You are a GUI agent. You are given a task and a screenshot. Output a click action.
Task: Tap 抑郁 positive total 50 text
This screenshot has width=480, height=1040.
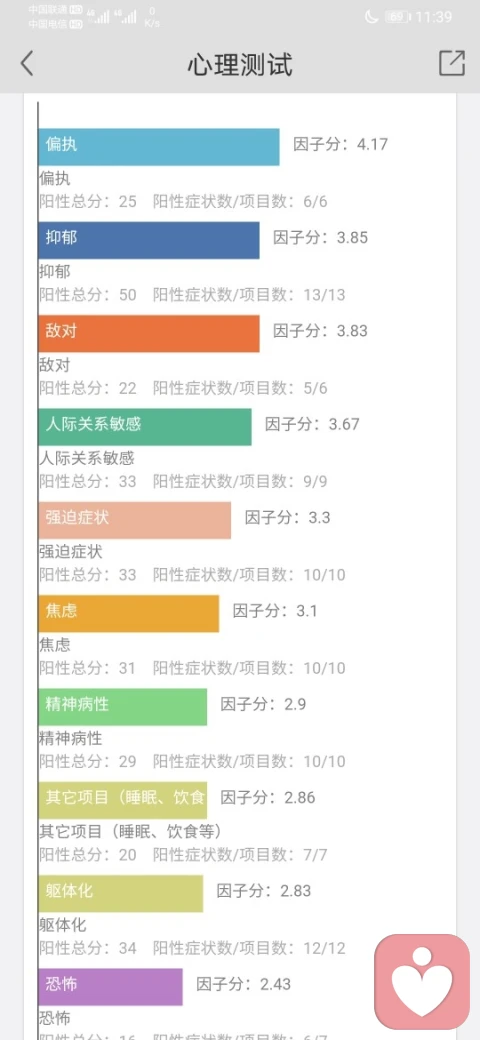point(88,294)
